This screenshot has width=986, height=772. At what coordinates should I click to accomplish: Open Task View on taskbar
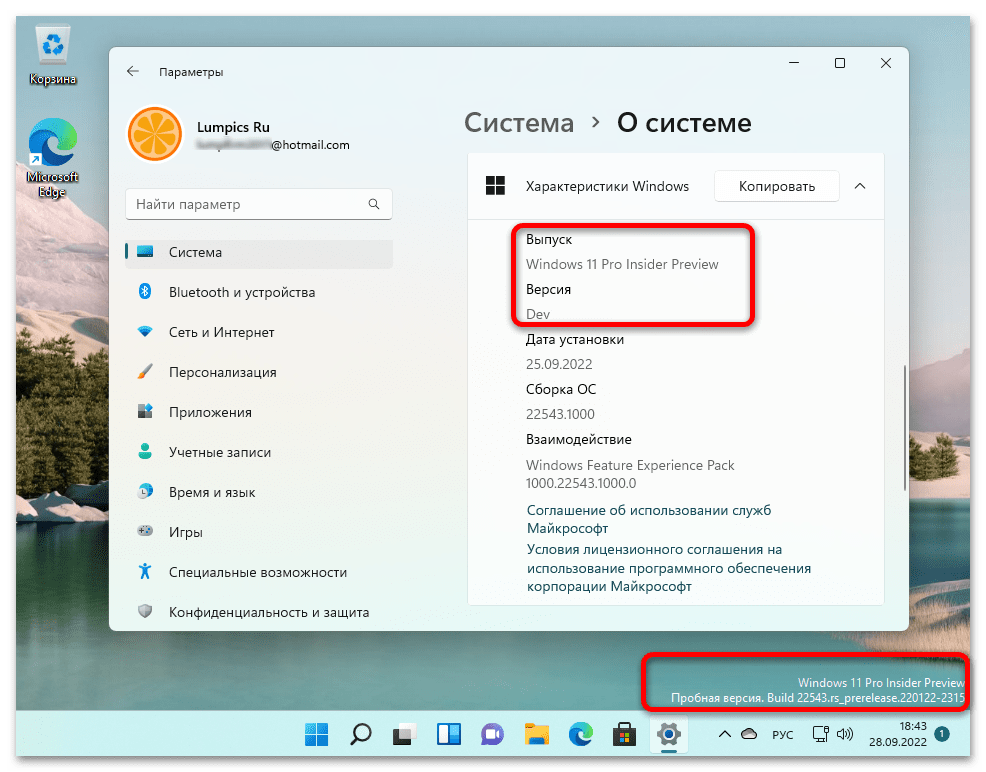(404, 734)
